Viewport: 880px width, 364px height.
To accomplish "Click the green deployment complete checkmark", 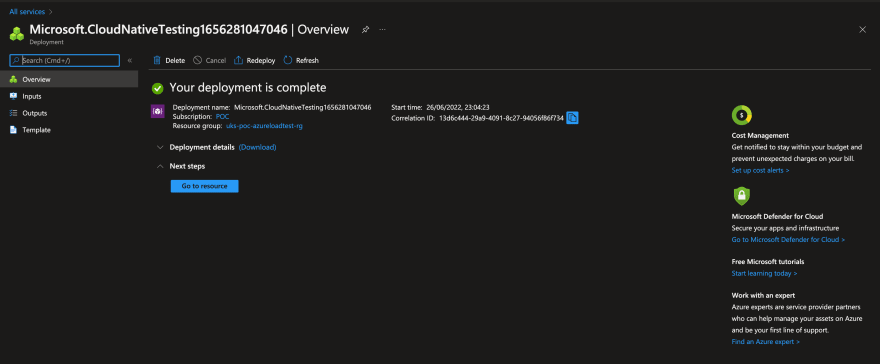I will (158, 88).
